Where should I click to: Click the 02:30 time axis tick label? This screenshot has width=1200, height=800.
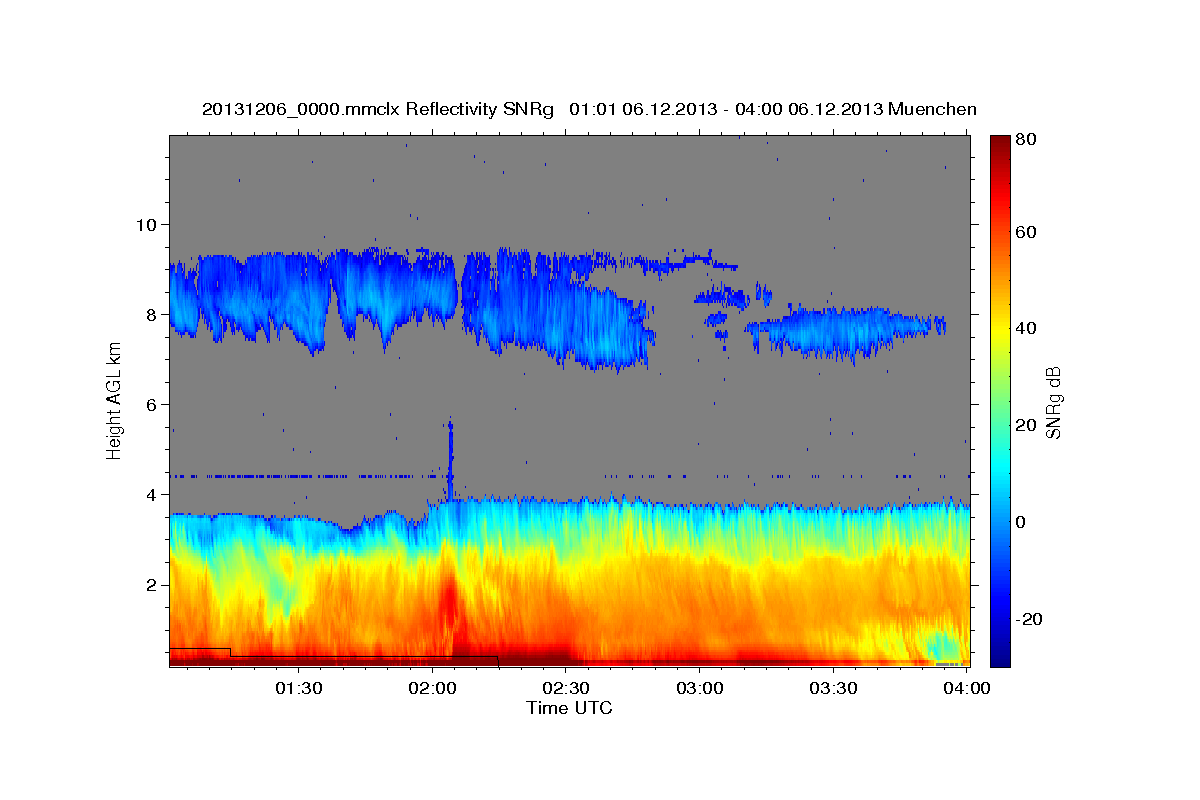click(x=567, y=689)
